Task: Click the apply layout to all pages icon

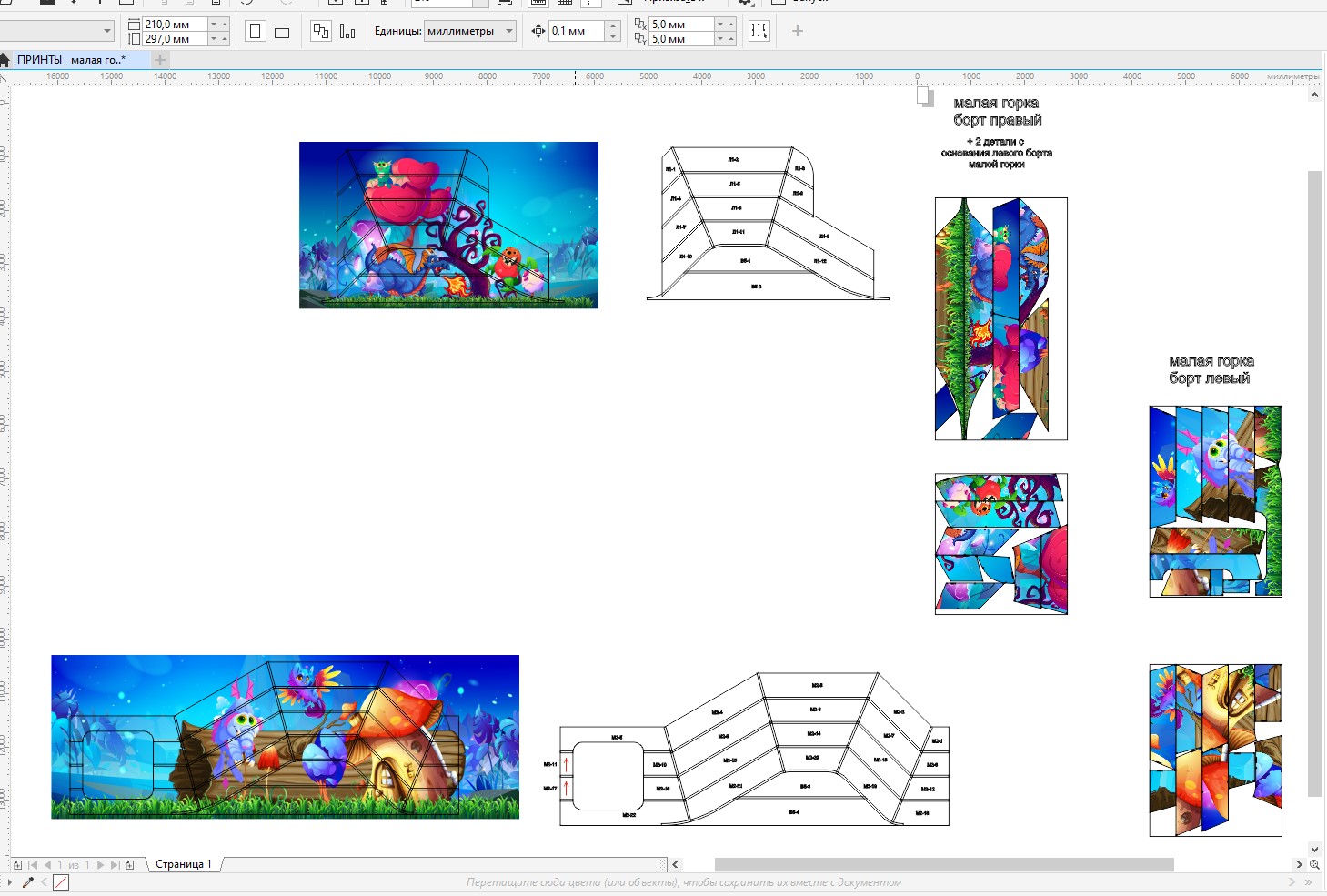Action: [321, 31]
